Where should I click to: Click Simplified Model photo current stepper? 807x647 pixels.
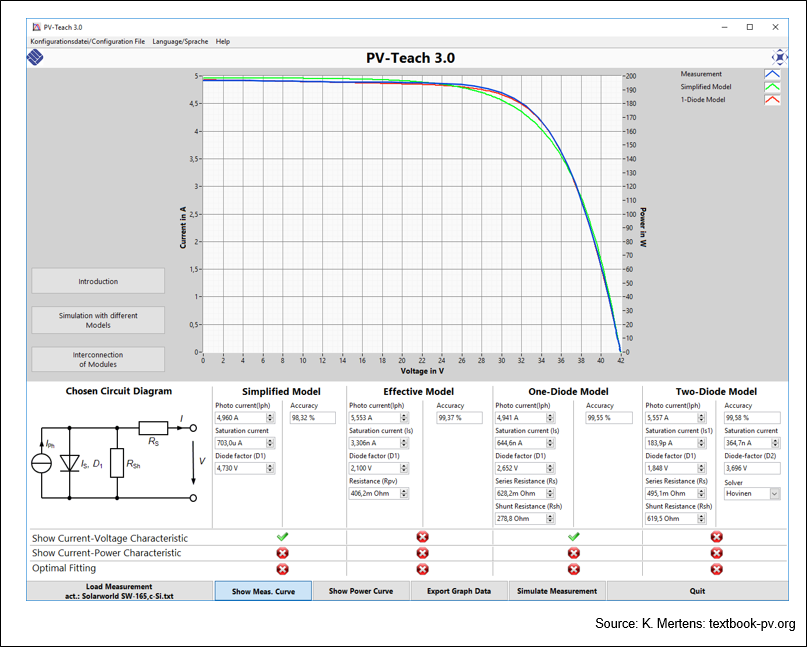coord(270,417)
